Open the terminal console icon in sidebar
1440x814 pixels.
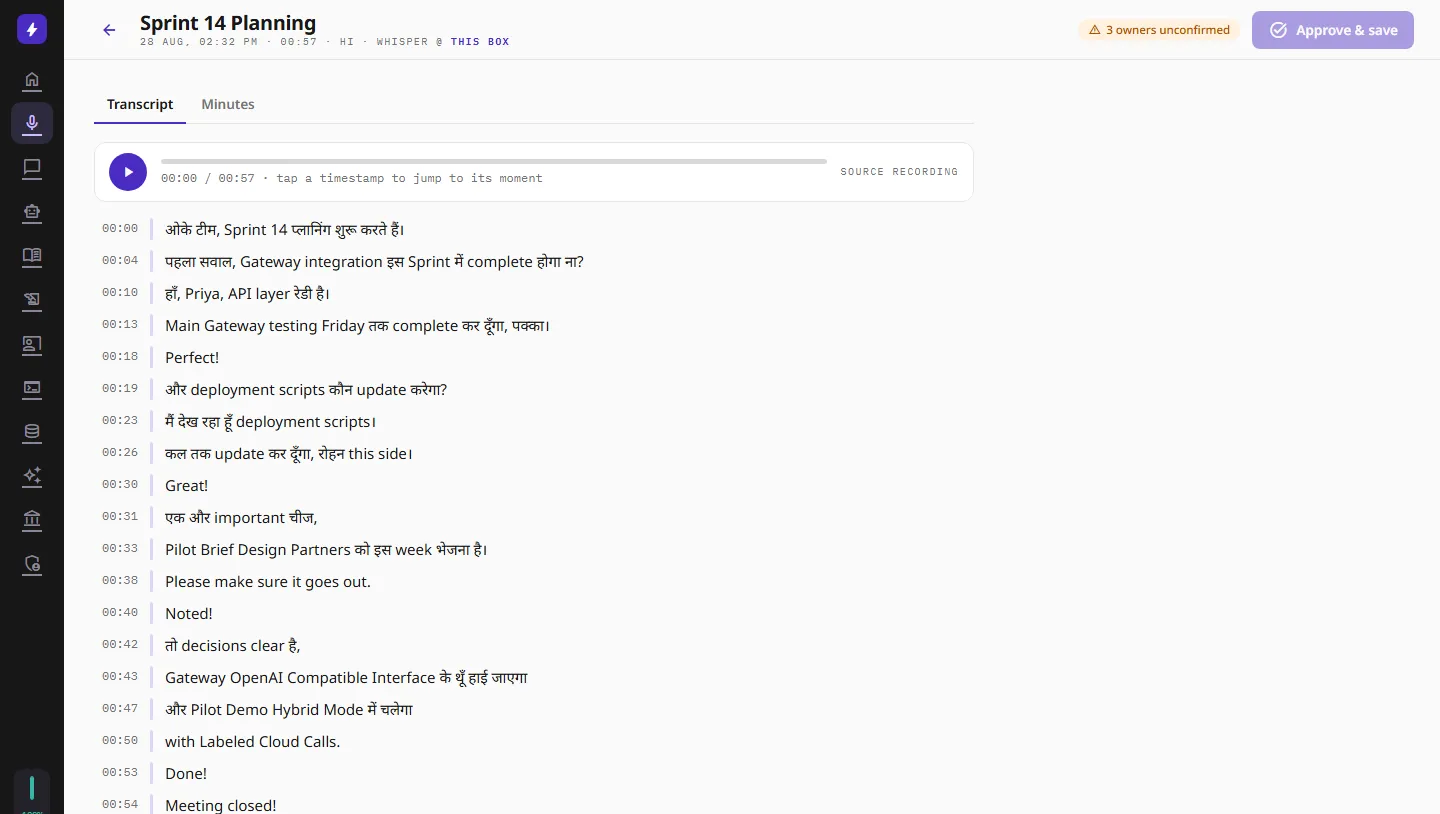pos(32,388)
